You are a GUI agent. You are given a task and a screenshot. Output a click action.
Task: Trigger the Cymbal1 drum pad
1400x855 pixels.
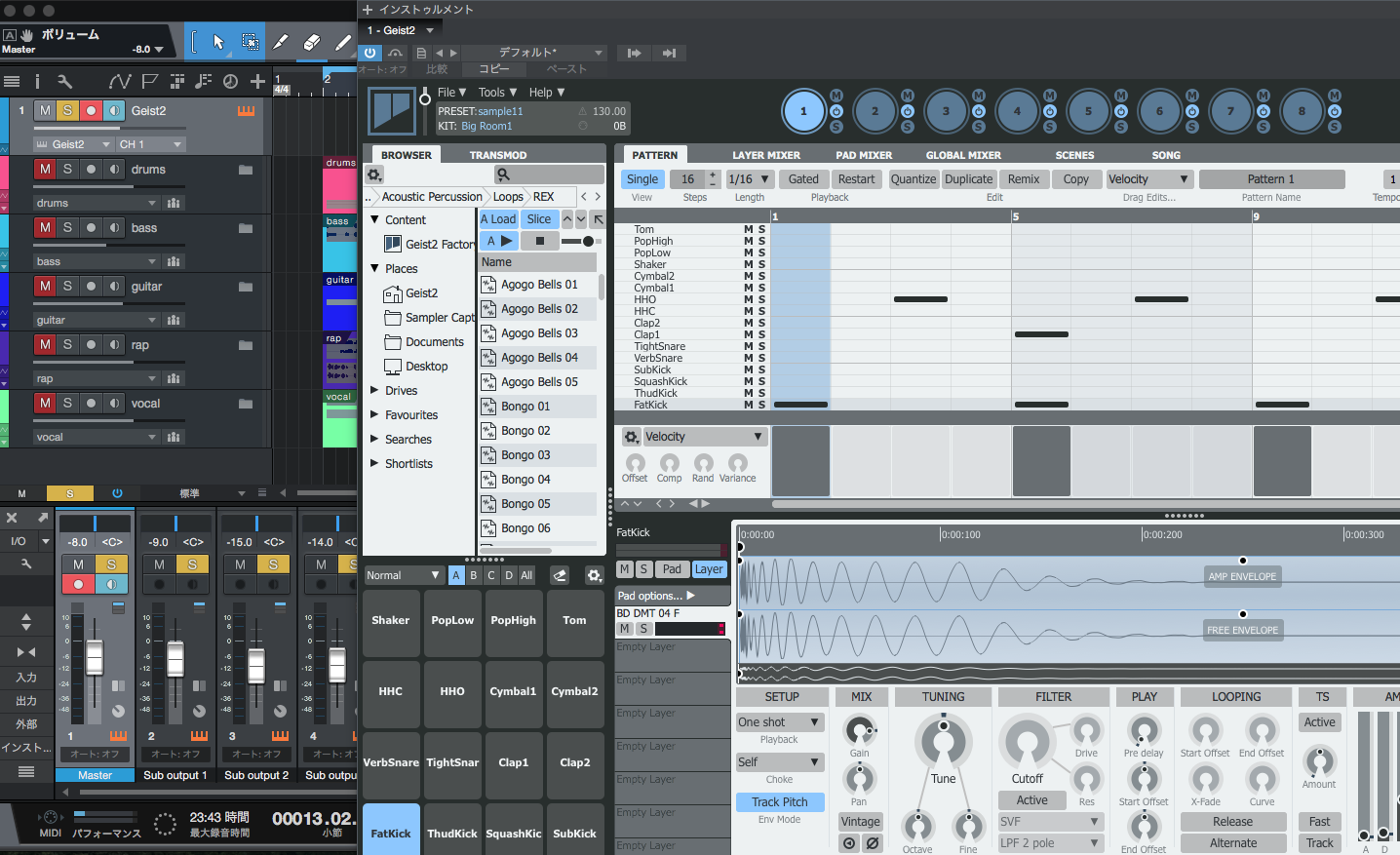click(x=513, y=691)
